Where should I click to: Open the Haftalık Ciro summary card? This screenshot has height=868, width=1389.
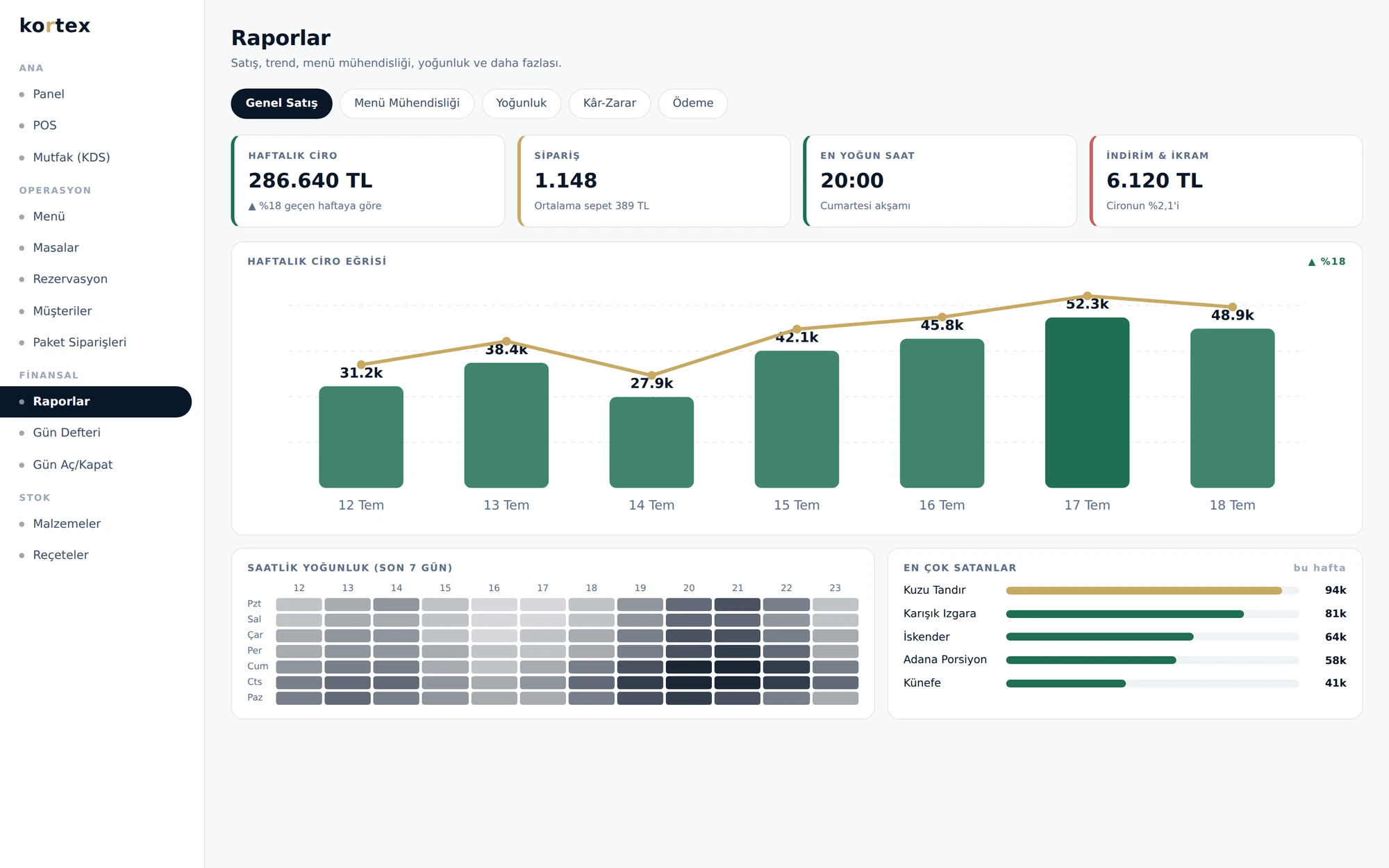[x=368, y=181]
